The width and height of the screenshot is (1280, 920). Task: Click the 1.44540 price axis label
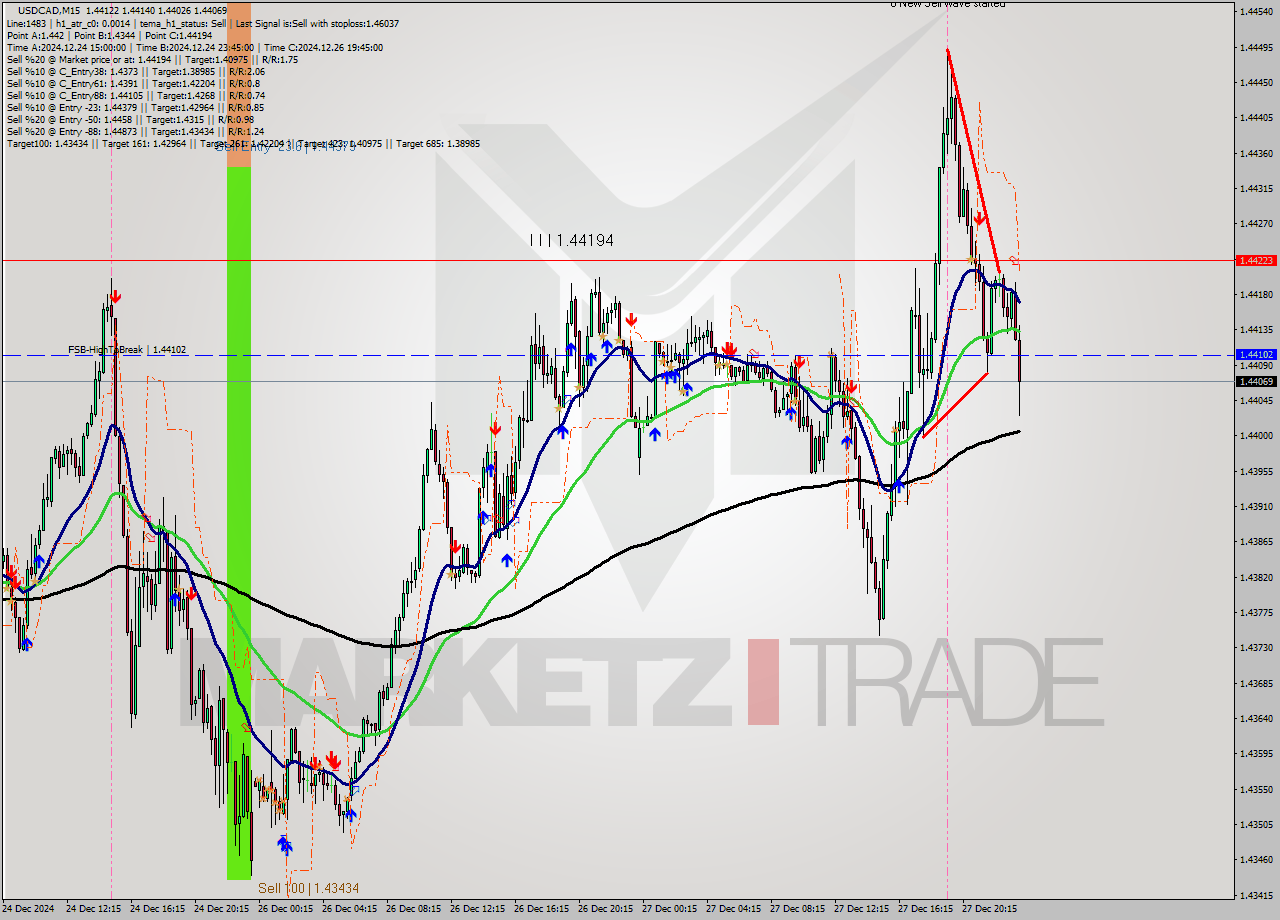pyautogui.click(x=1255, y=11)
